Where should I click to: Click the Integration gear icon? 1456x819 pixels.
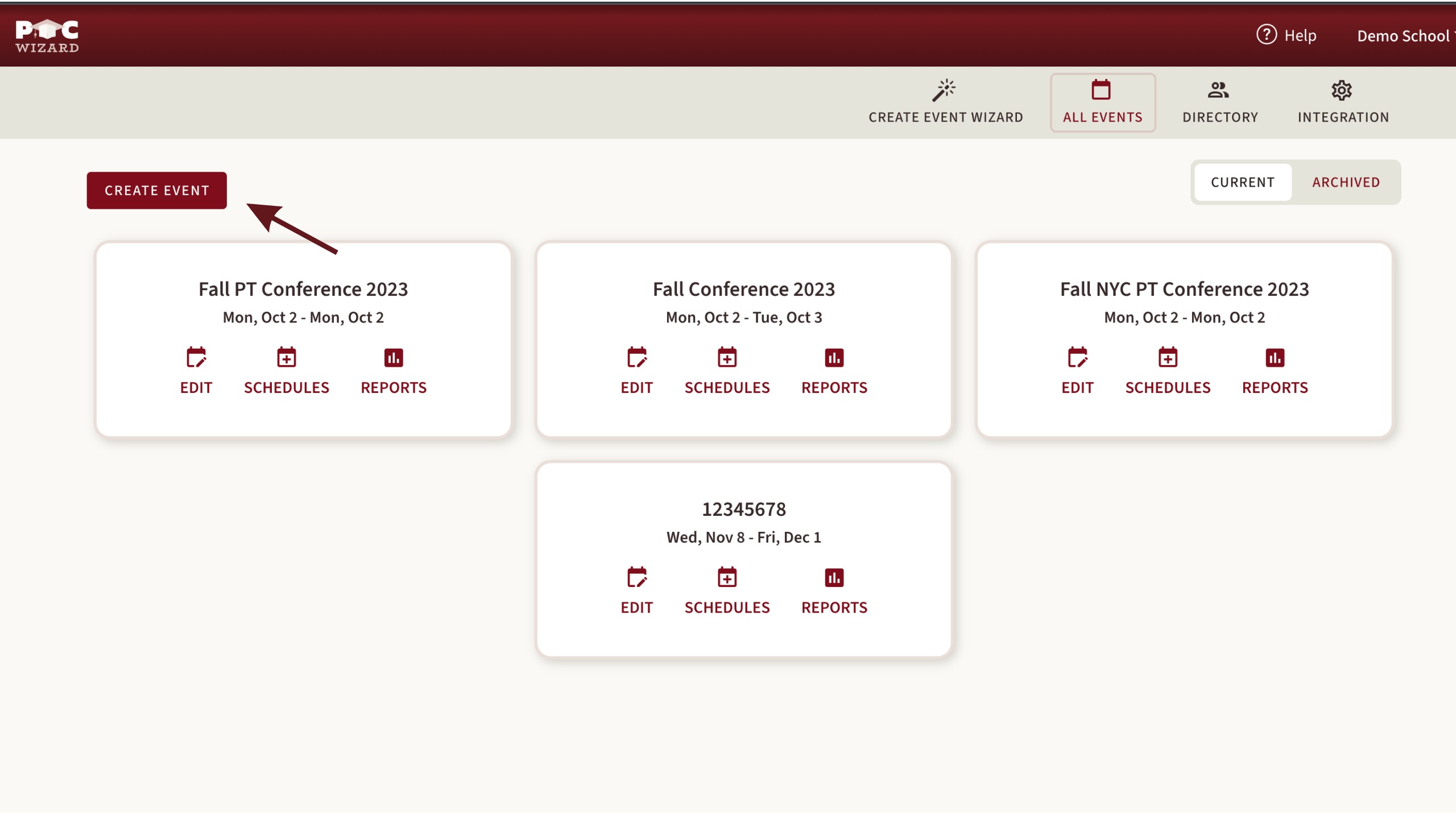tap(1342, 90)
